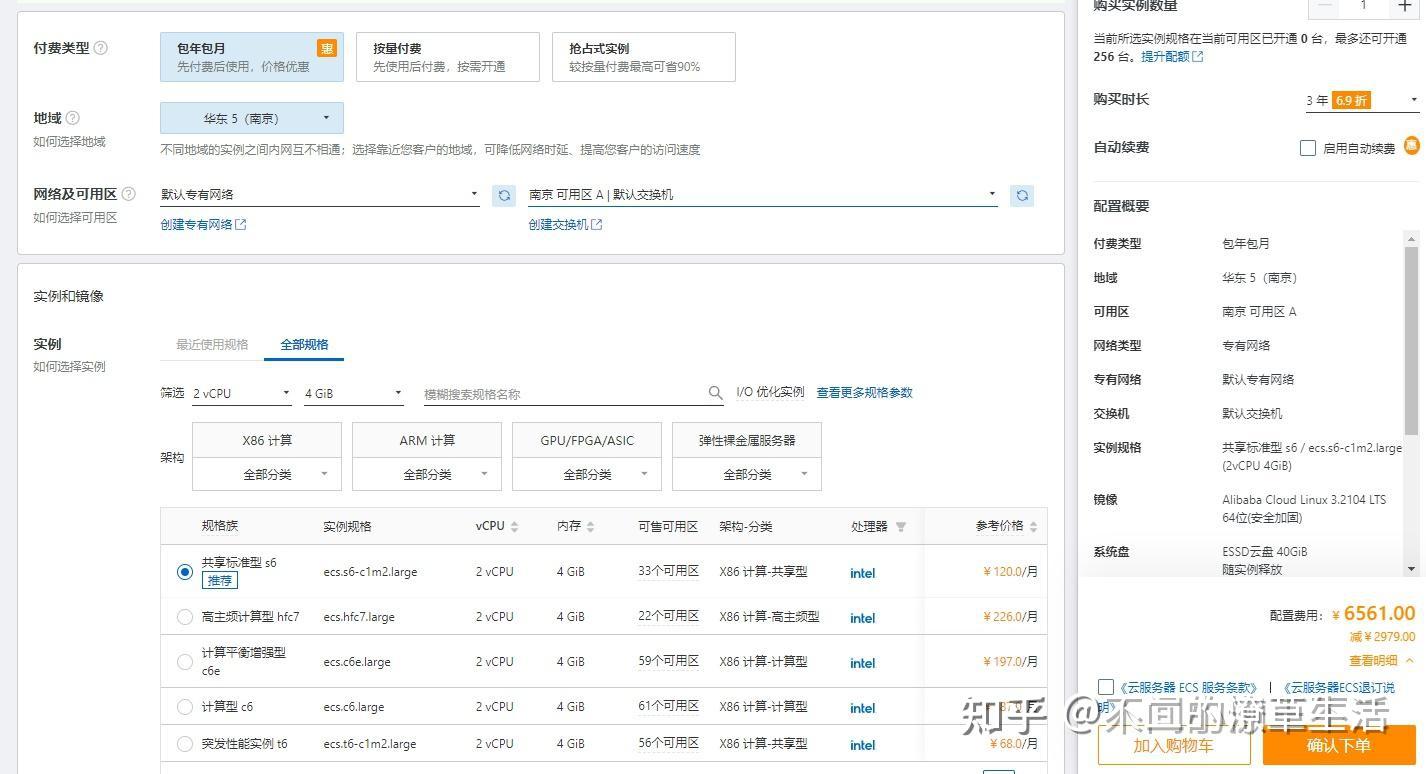Accept the 云服务器 ECS 服务条款 checkbox

[1105, 687]
